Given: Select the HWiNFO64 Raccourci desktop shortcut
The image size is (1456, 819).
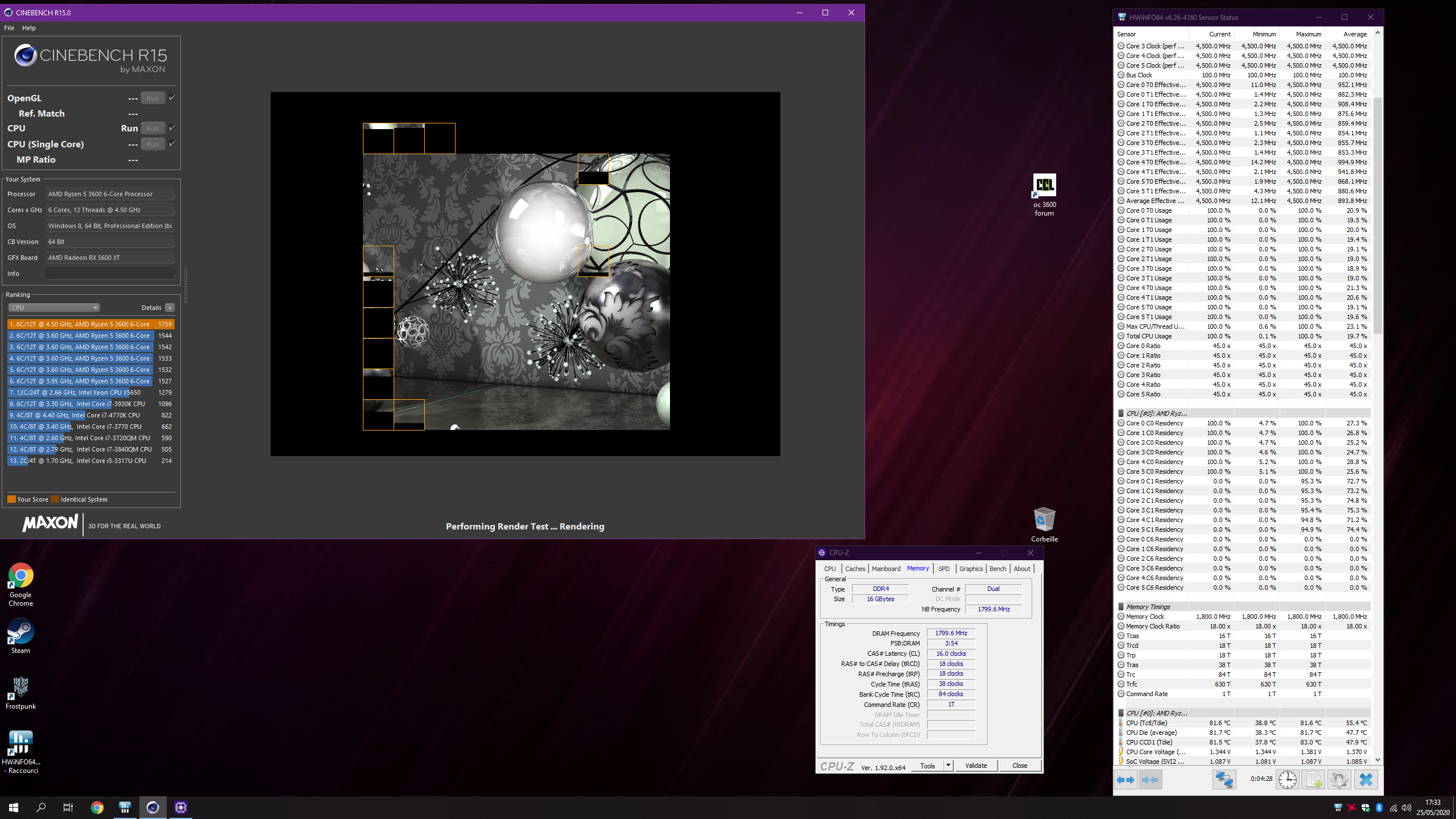Looking at the screenshot, I should click(x=20, y=752).
